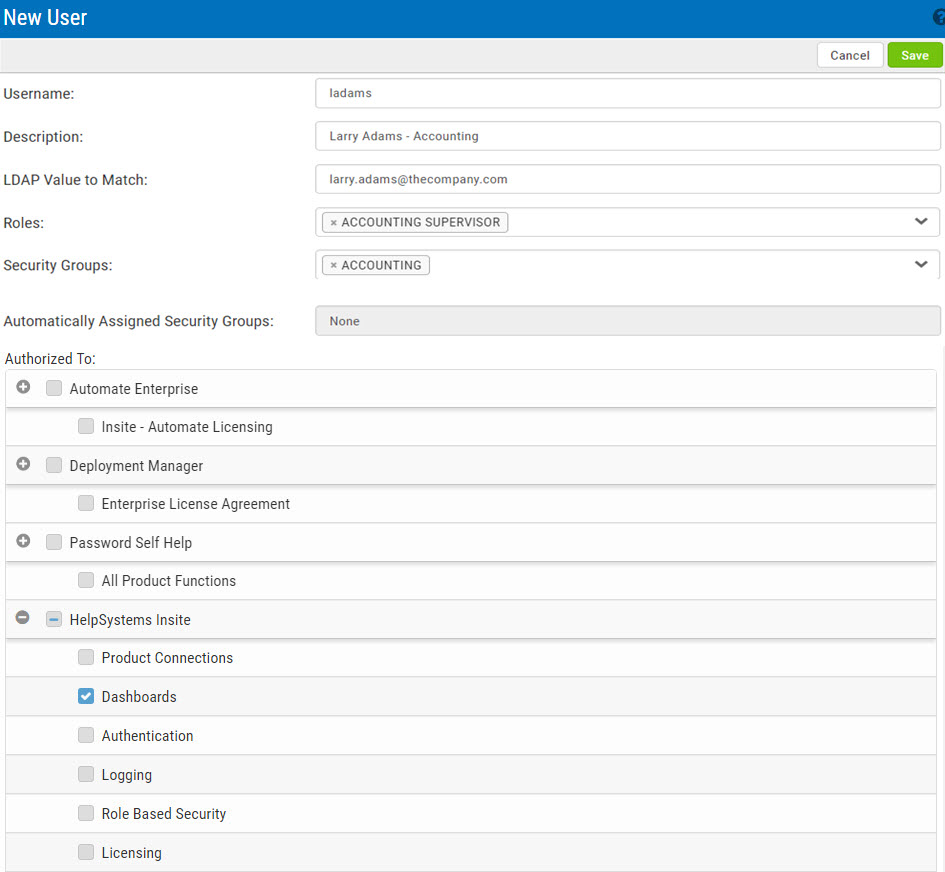Click the Licensing label
Image resolution: width=945 pixels, height=872 pixels.
coord(131,853)
